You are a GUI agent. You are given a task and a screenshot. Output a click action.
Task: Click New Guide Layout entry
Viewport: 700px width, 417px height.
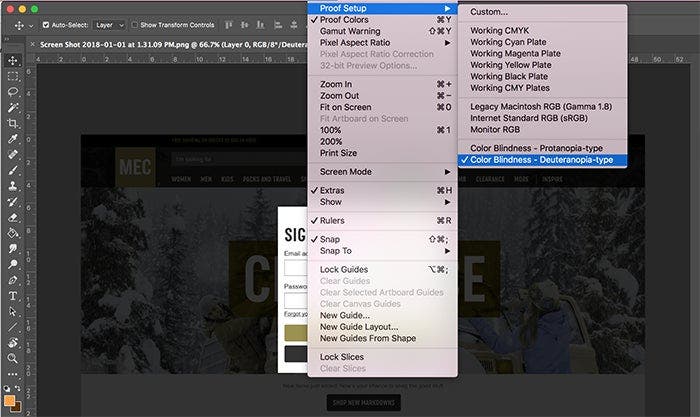[359, 326]
